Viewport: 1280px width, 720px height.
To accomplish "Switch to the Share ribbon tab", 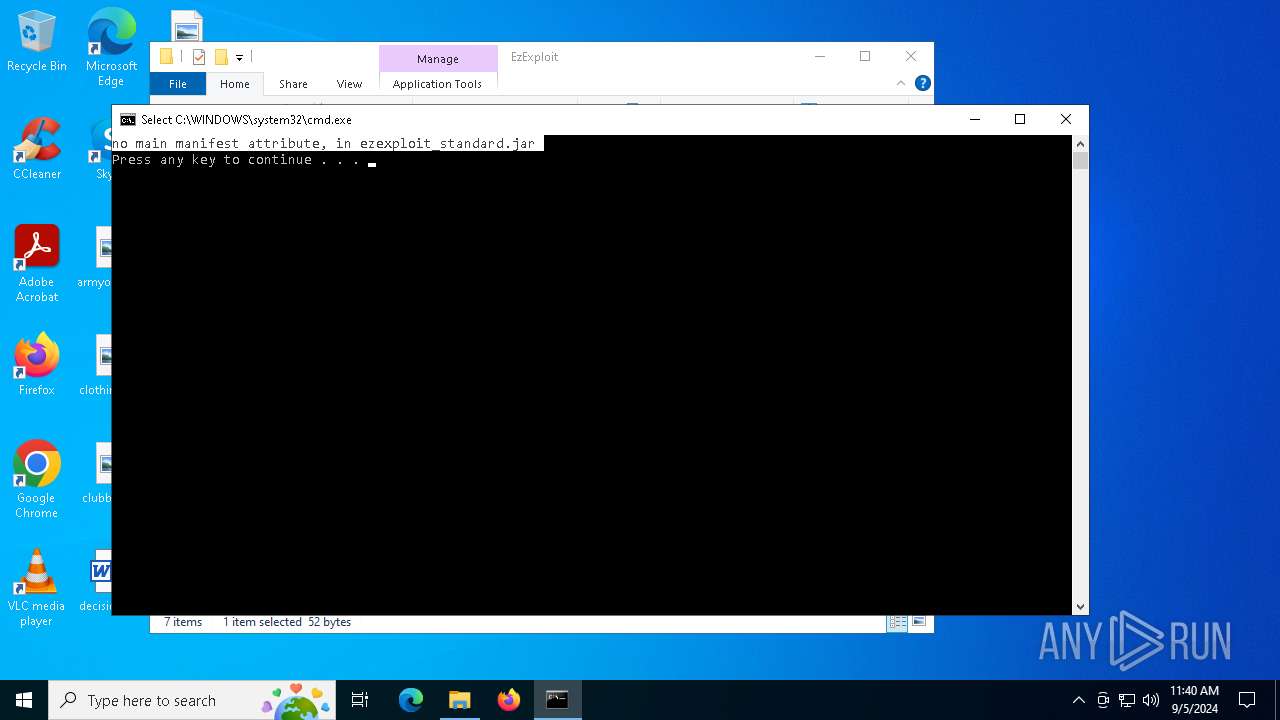I will coord(293,84).
